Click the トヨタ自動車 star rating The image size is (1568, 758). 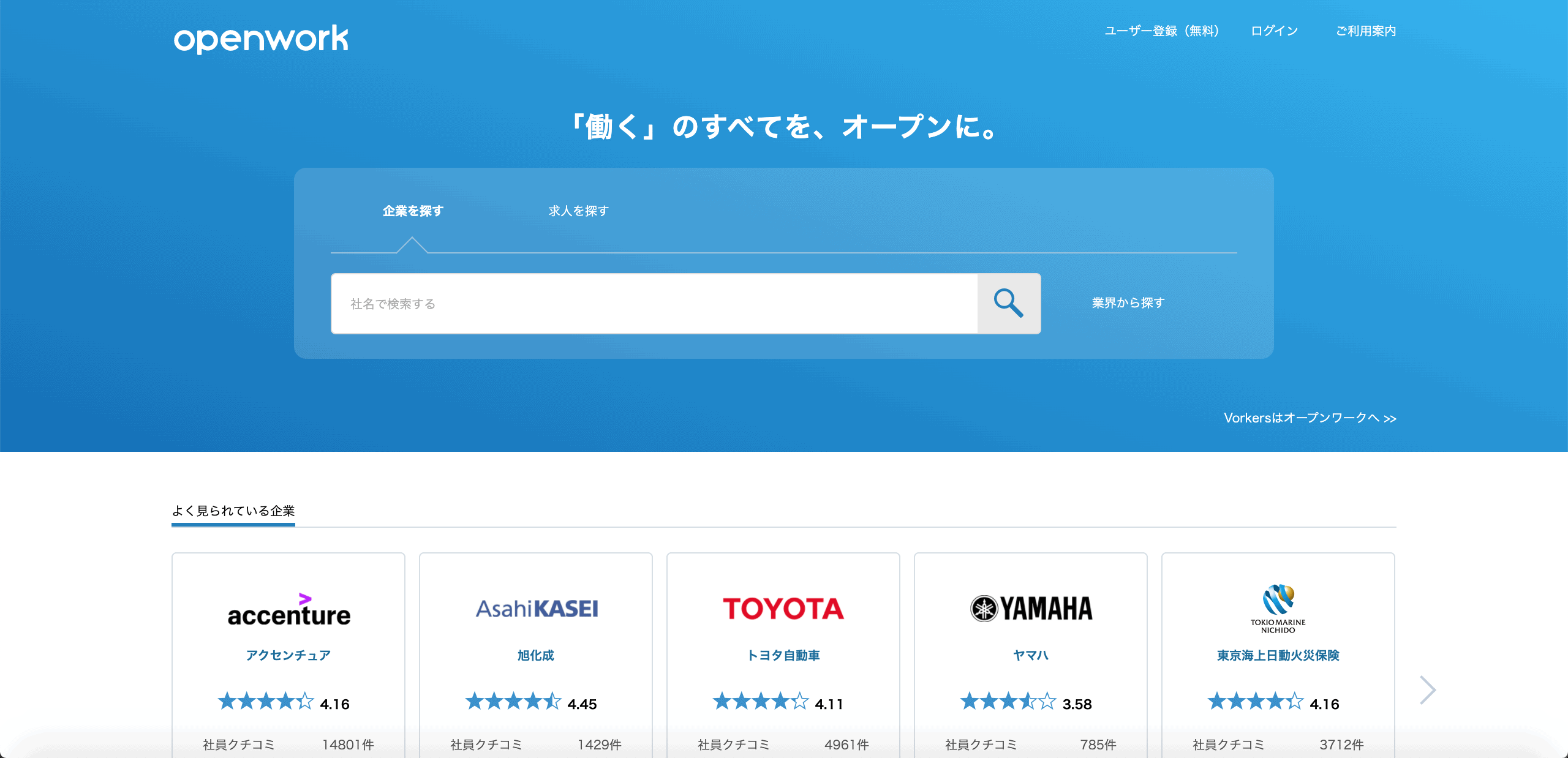pos(761,701)
